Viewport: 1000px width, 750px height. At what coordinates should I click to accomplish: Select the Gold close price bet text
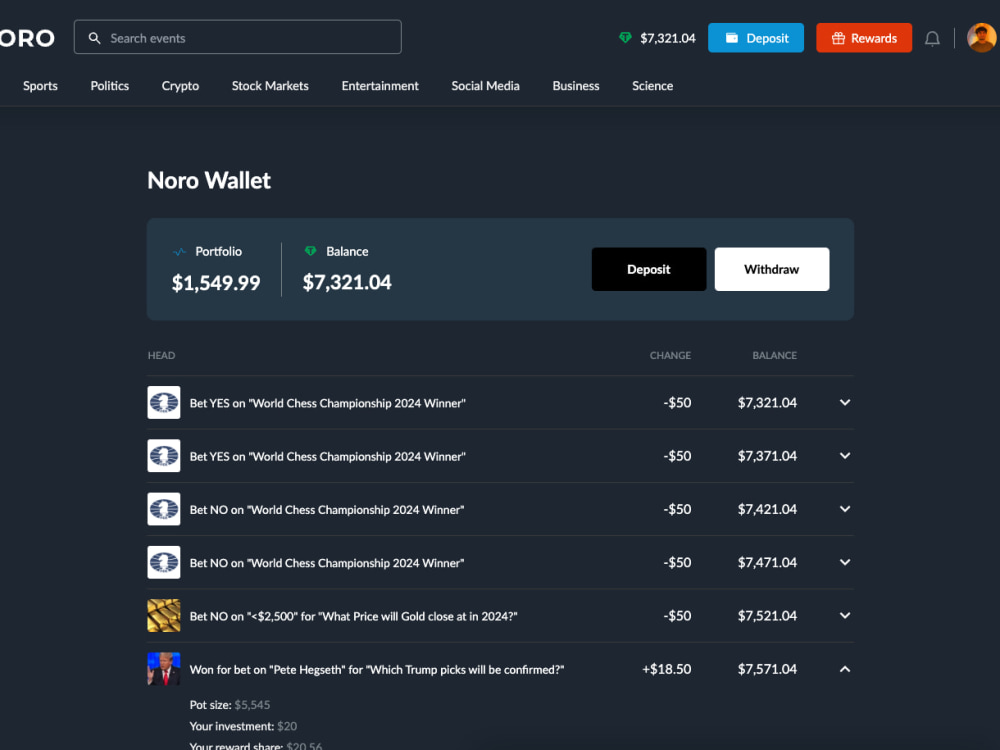point(353,616)
